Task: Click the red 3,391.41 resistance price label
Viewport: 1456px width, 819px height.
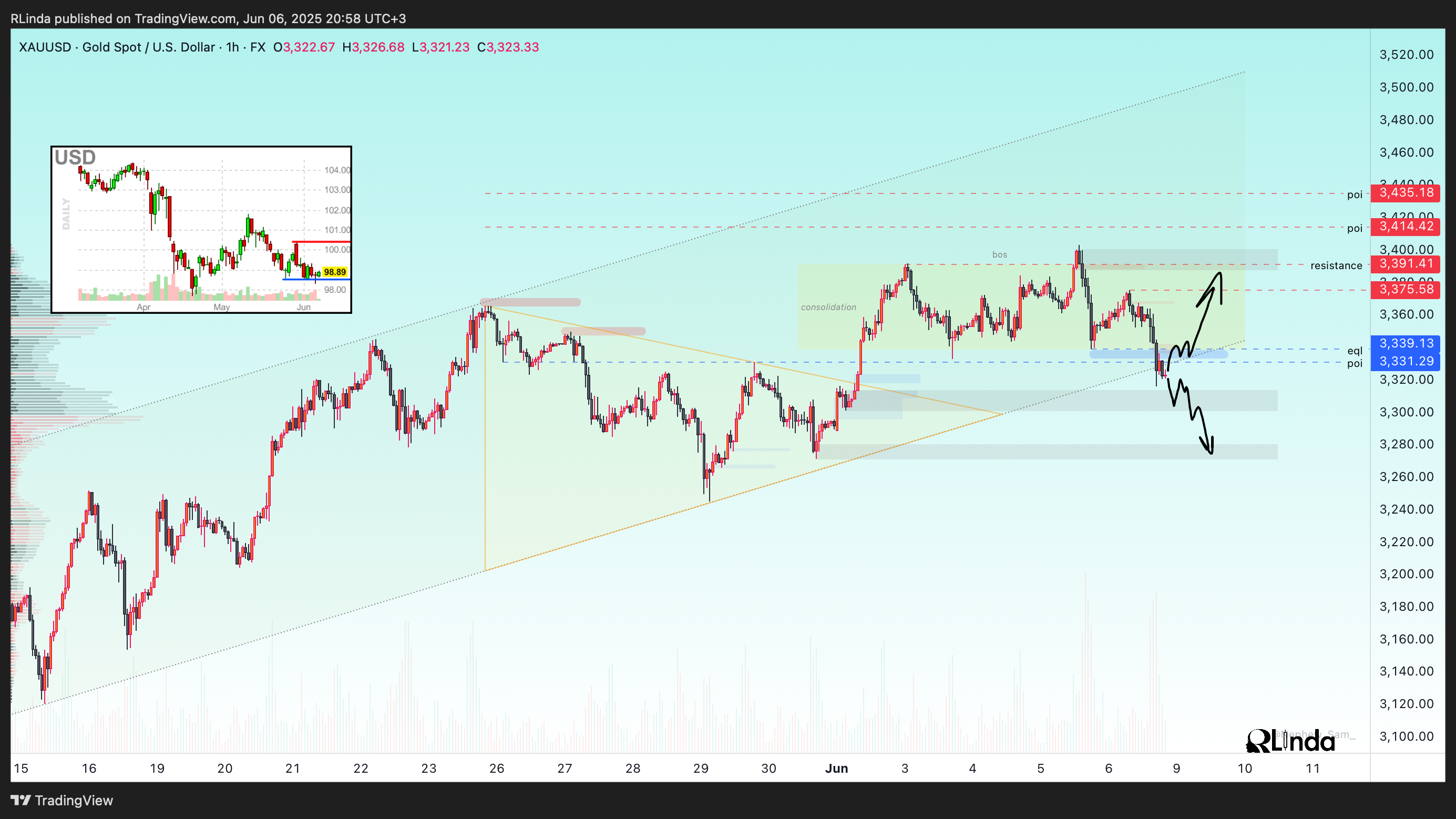Action: [x=1406, y=264]
